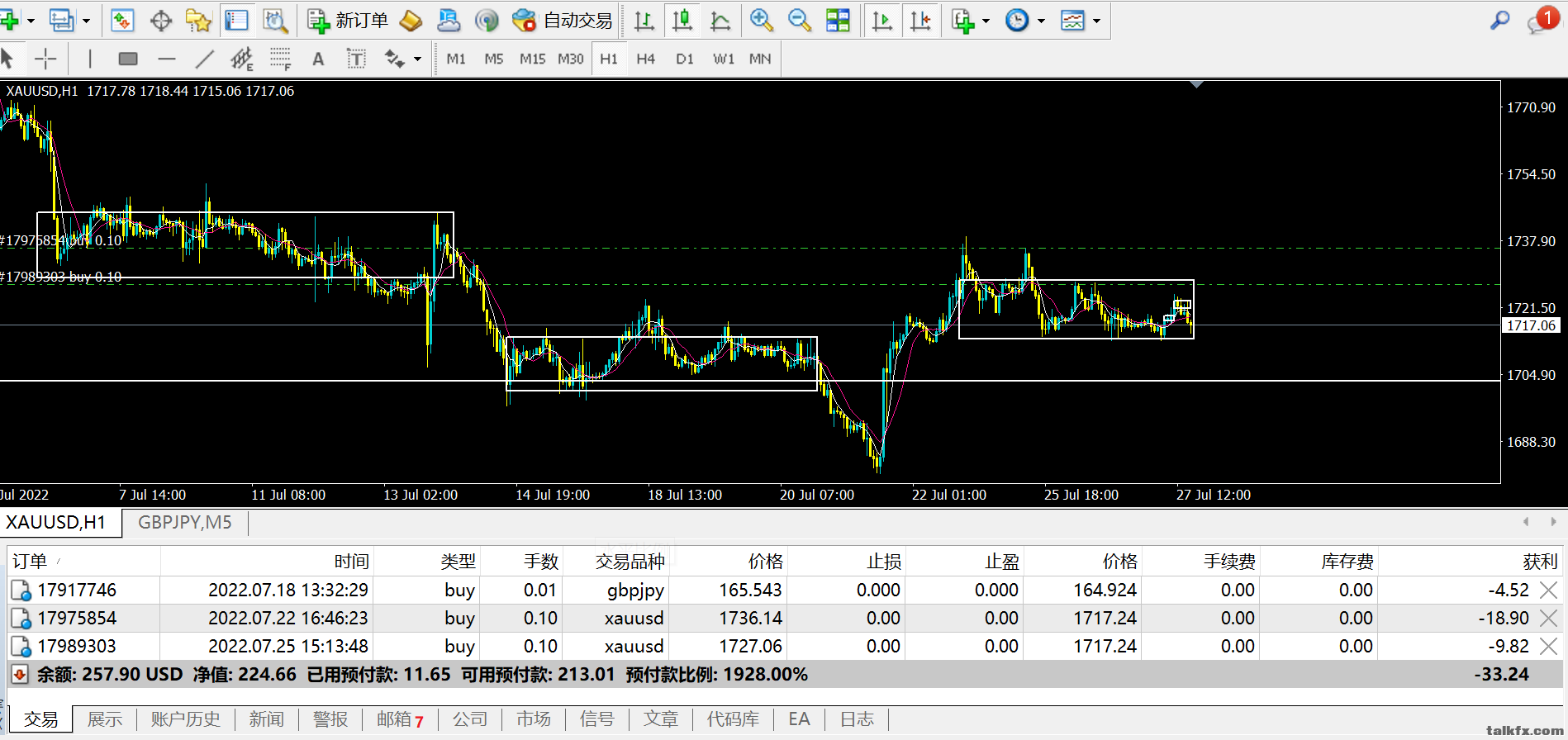Expand the Periods dropdown arrow
1568x740 pixels.
tap(1041, 21)
